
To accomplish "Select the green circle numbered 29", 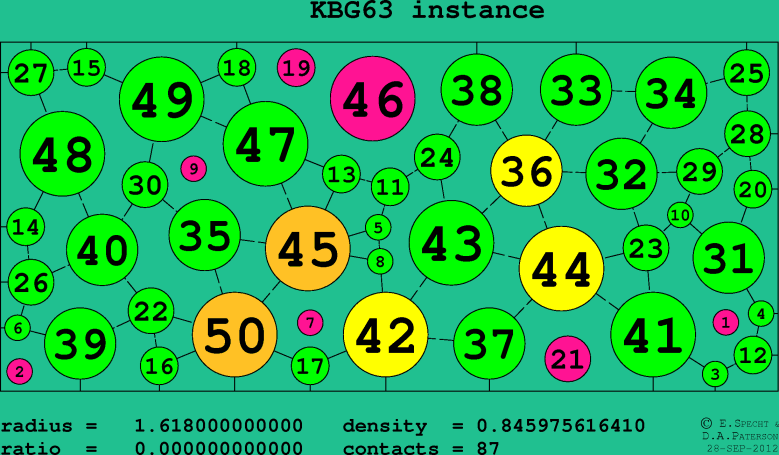I will point(700,171).
